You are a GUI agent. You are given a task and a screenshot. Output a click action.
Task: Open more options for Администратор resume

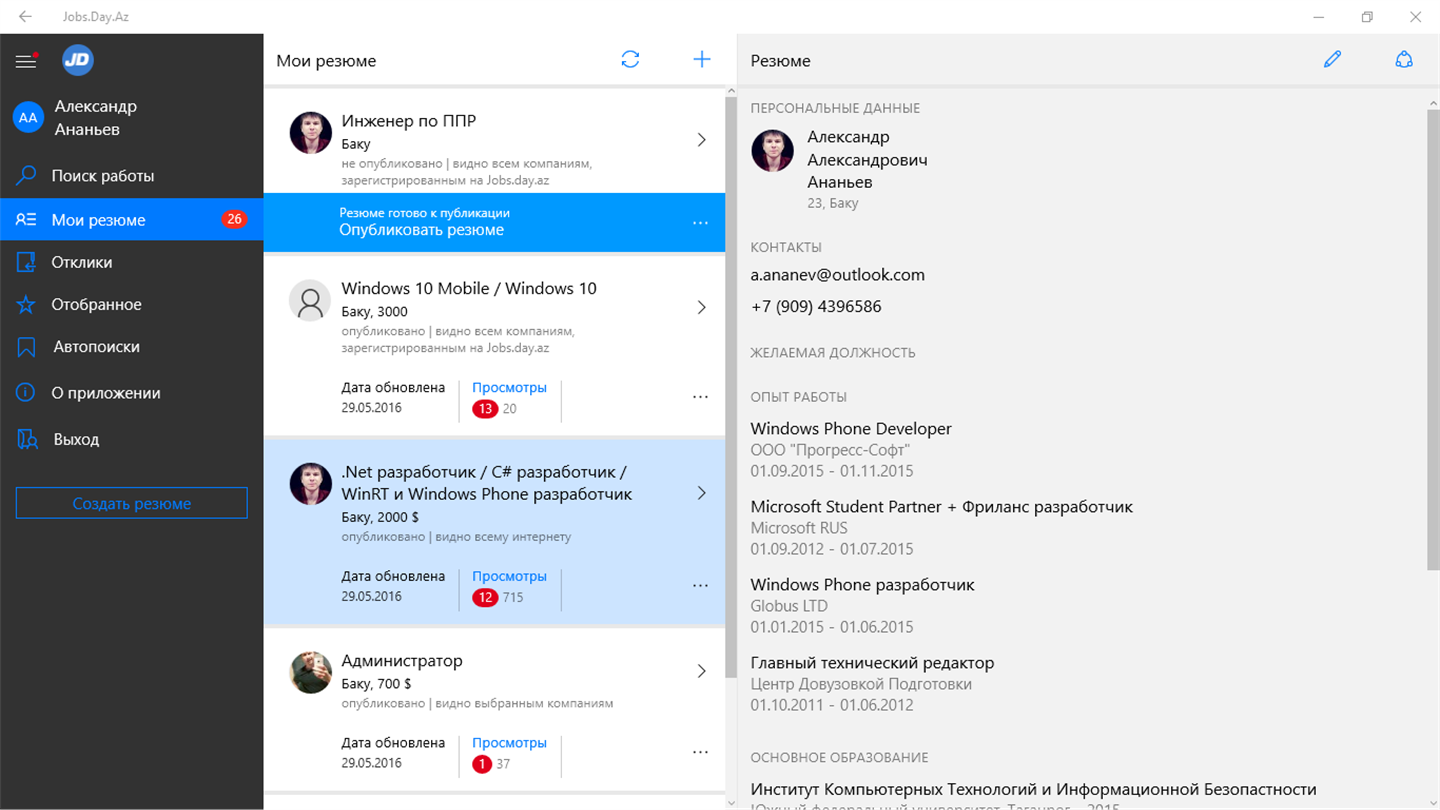click(700, 752)
